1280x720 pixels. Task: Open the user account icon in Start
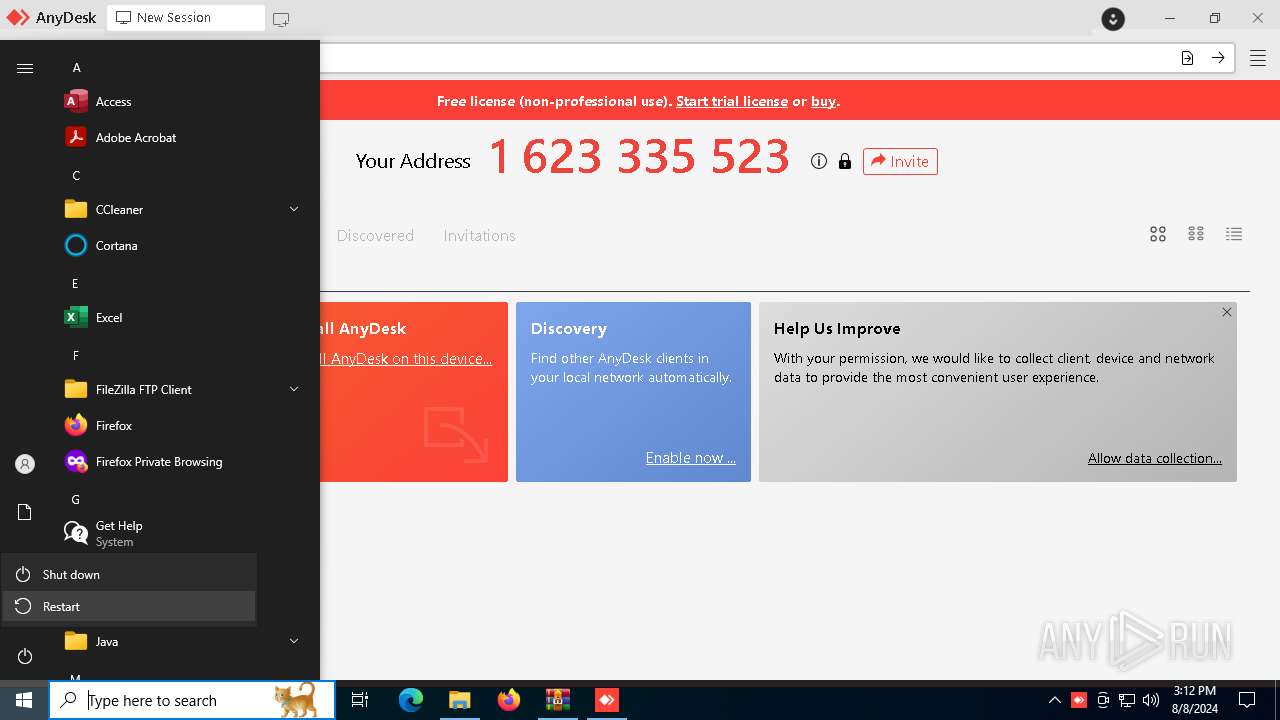[x=25, y=464]
